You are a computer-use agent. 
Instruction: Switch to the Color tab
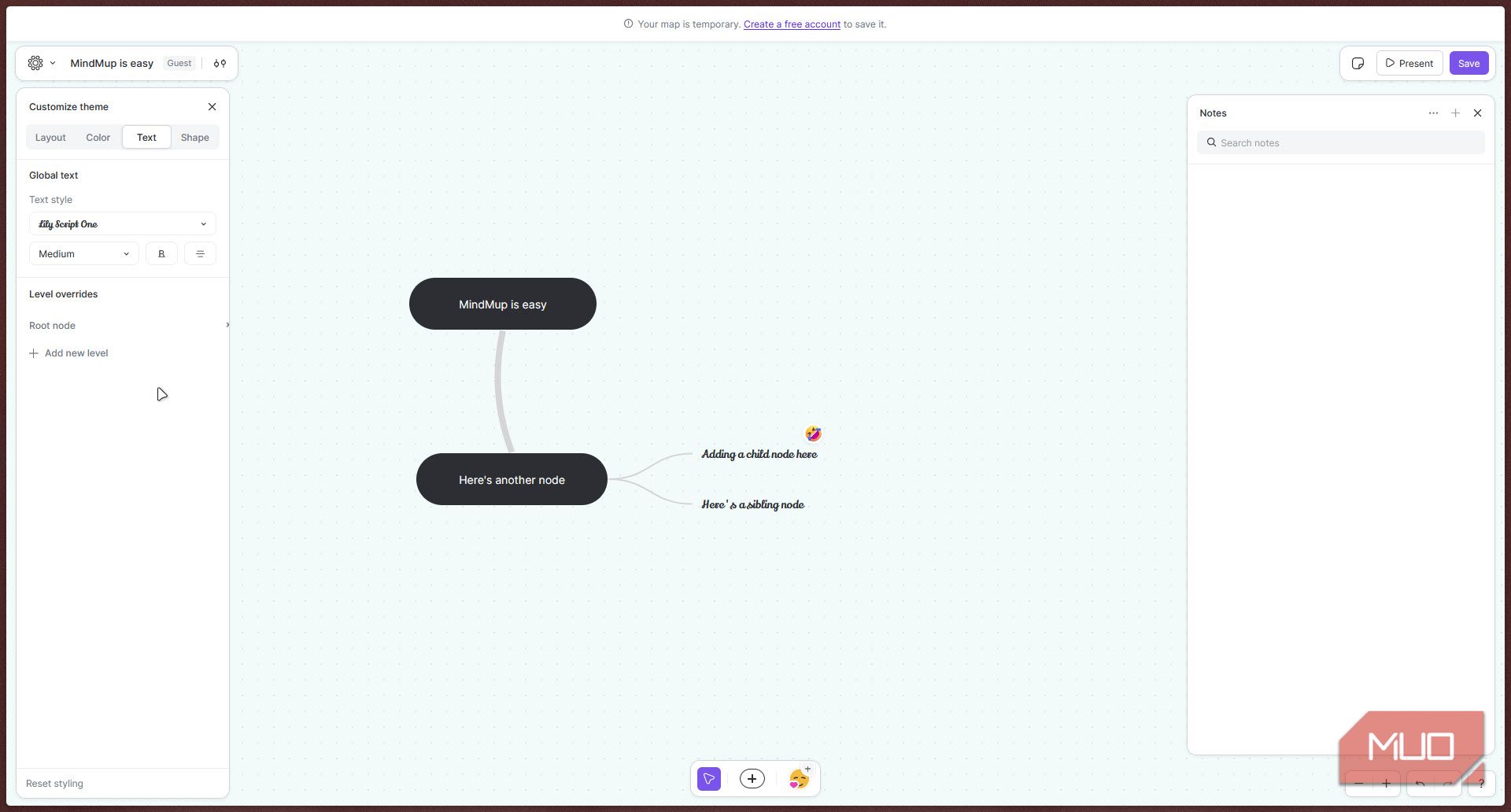[x=98, y=137]
